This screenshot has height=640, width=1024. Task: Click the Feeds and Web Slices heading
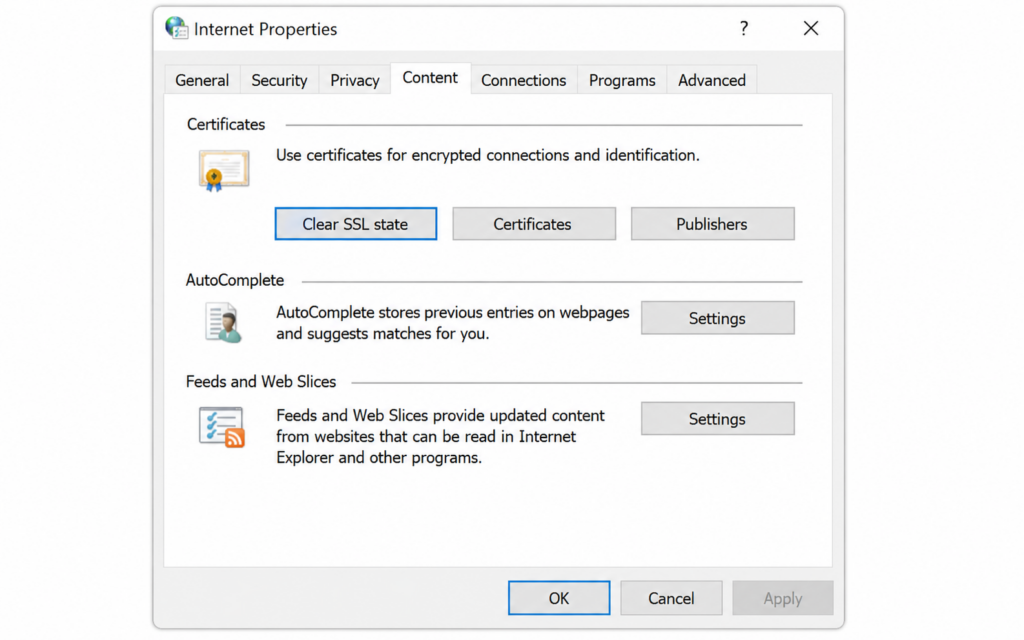tap(261, 381)
